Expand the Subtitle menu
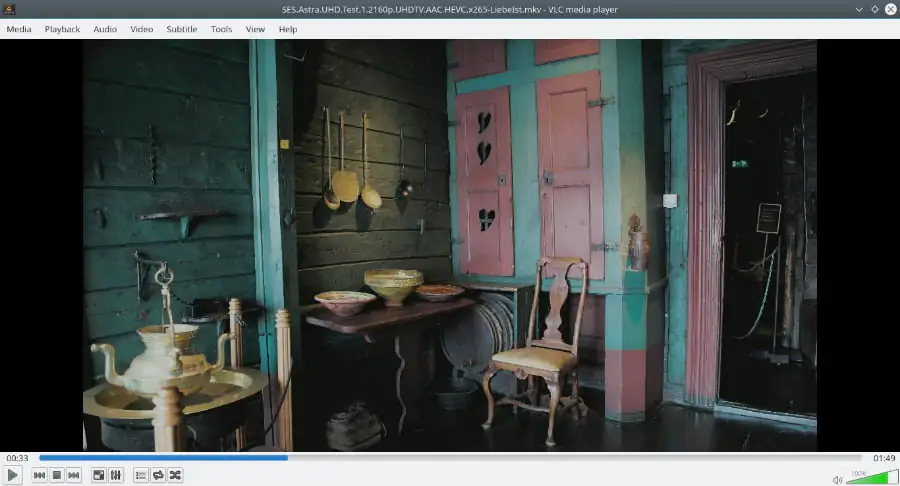This screenshot has width=900, height=486. click(x=182, y=29)
